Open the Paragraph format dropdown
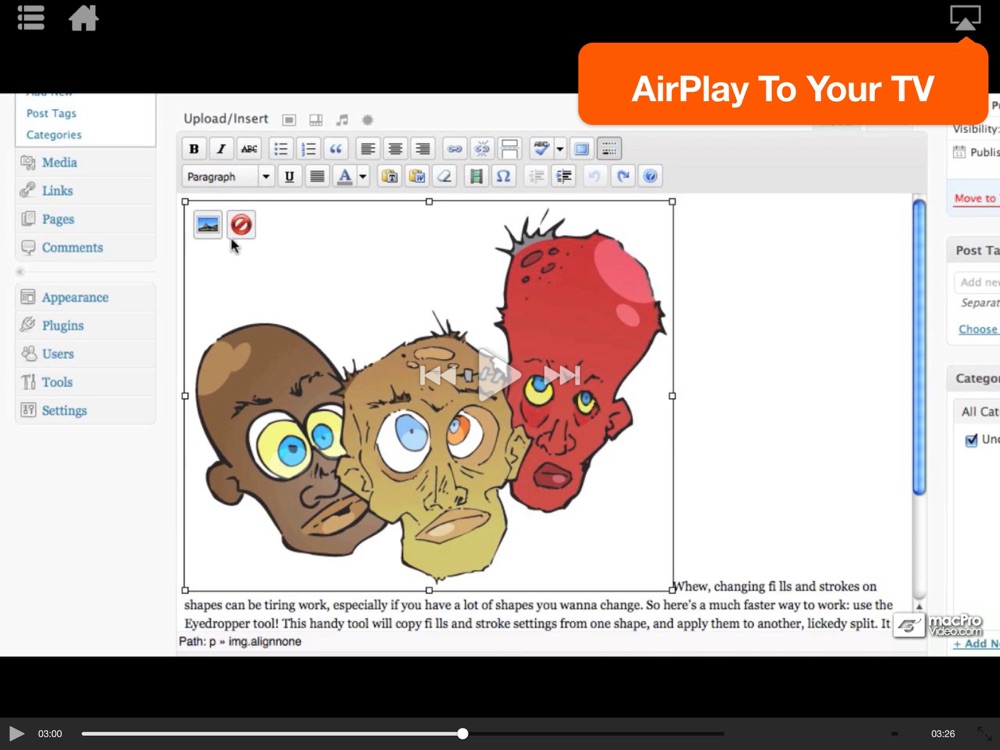The image size is (1000, 750). click(228, 176)
